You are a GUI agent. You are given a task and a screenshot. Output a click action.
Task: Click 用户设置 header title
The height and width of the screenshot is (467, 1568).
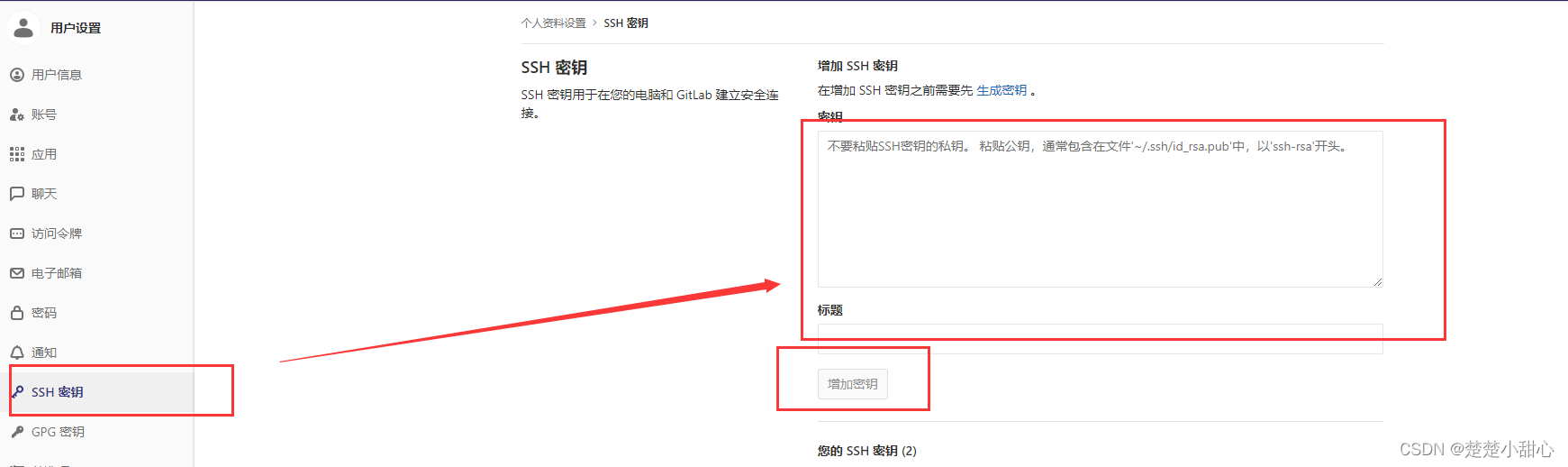(x=76, y=28)
